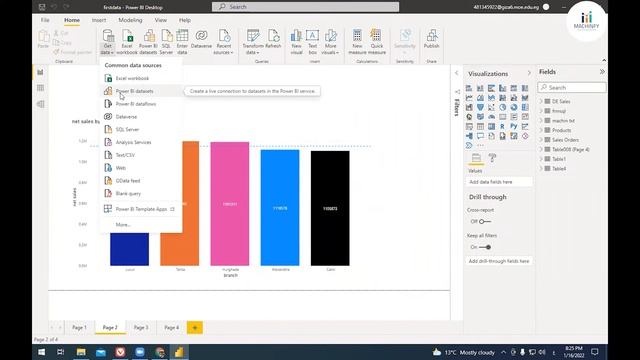Screen dimensions: 640x360
Task: Select the Clustered column chart visual
Action: pyautogui.click(x=502, y=88)
